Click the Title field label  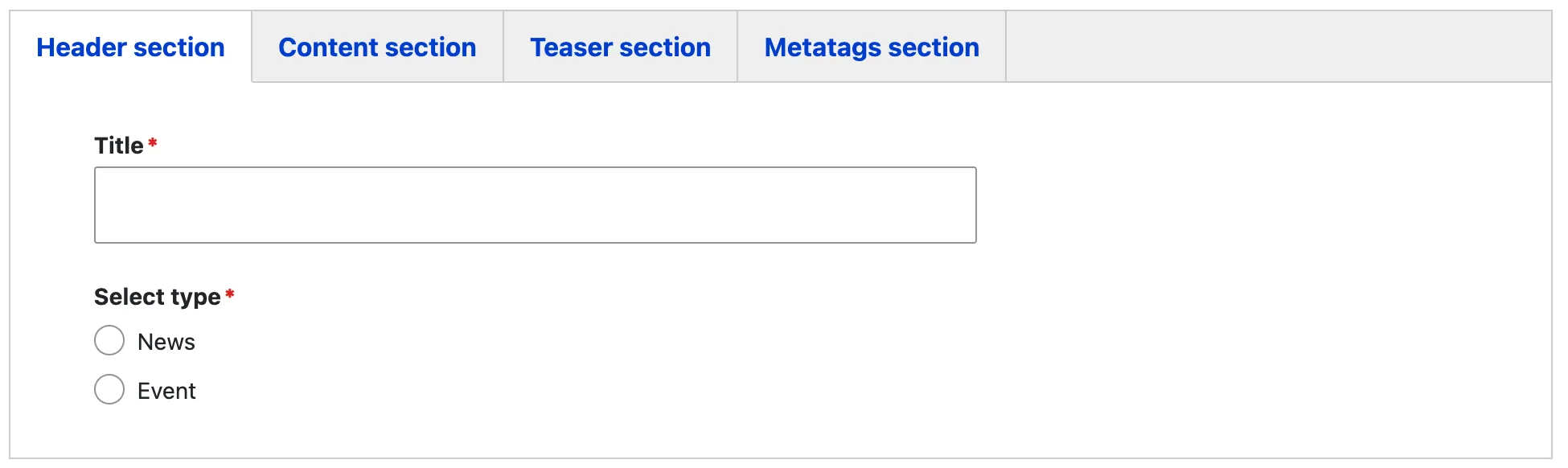coord(119,146)
